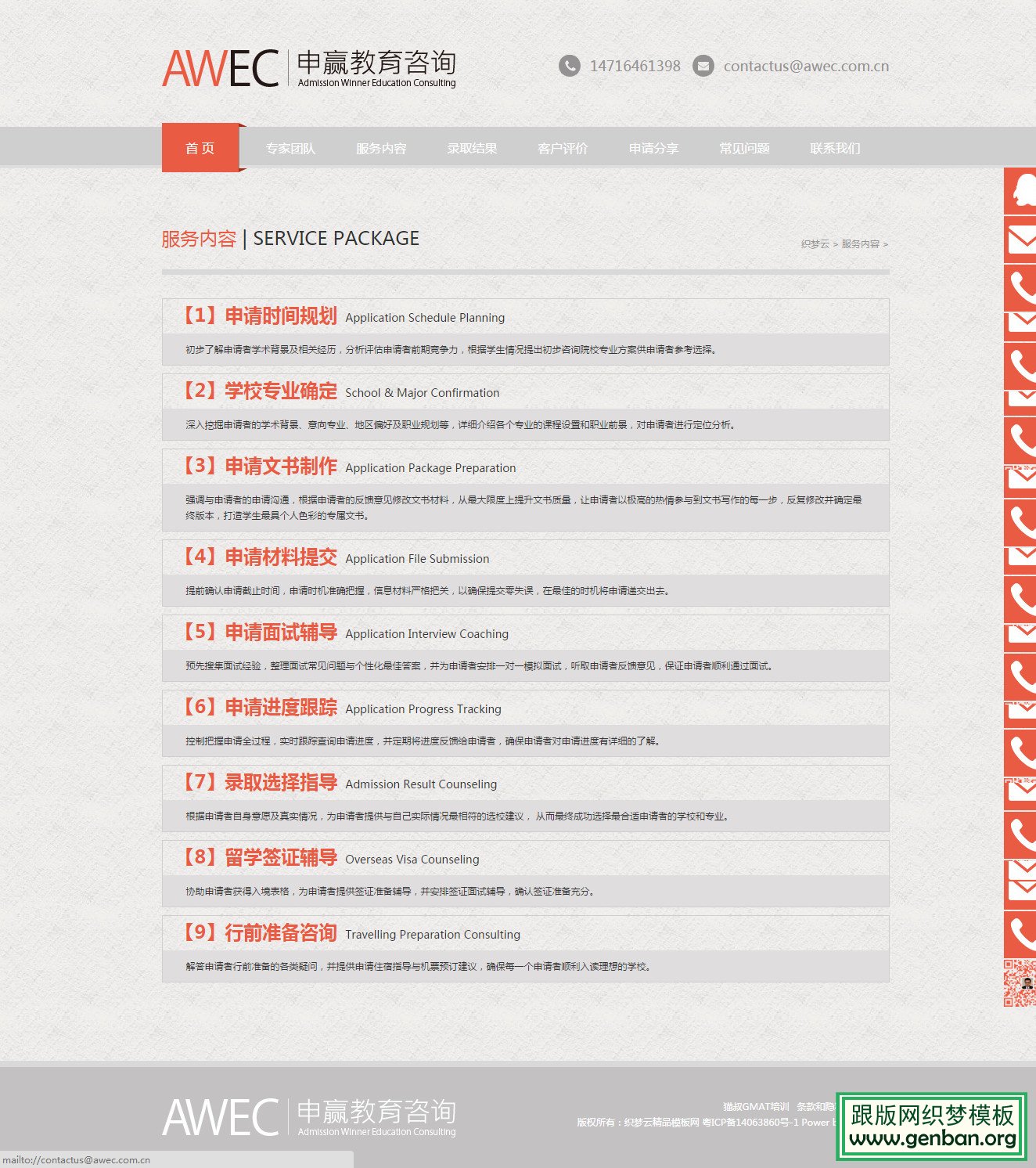Viewport: 1036px width, 1168px height.
Task: Click the AWEC logo in the header
Action: tap(309, 68)
